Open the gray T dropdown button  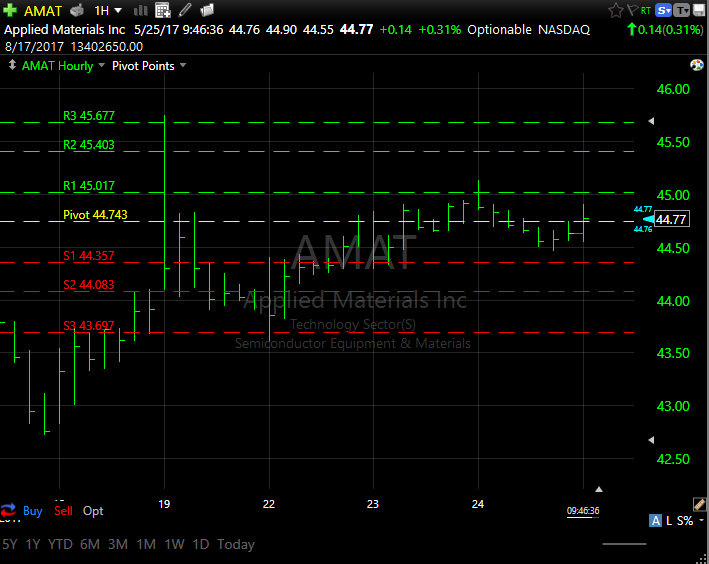coord(681,10)
